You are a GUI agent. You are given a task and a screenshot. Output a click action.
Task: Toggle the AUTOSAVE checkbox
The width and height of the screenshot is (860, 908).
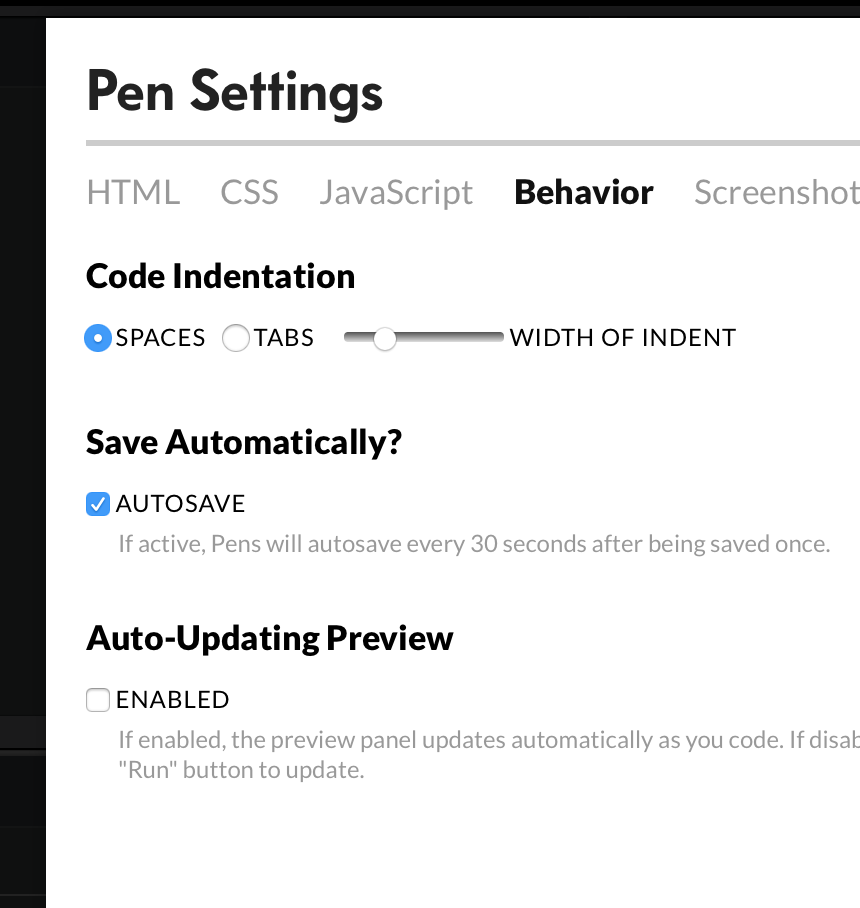click(98, 504)
